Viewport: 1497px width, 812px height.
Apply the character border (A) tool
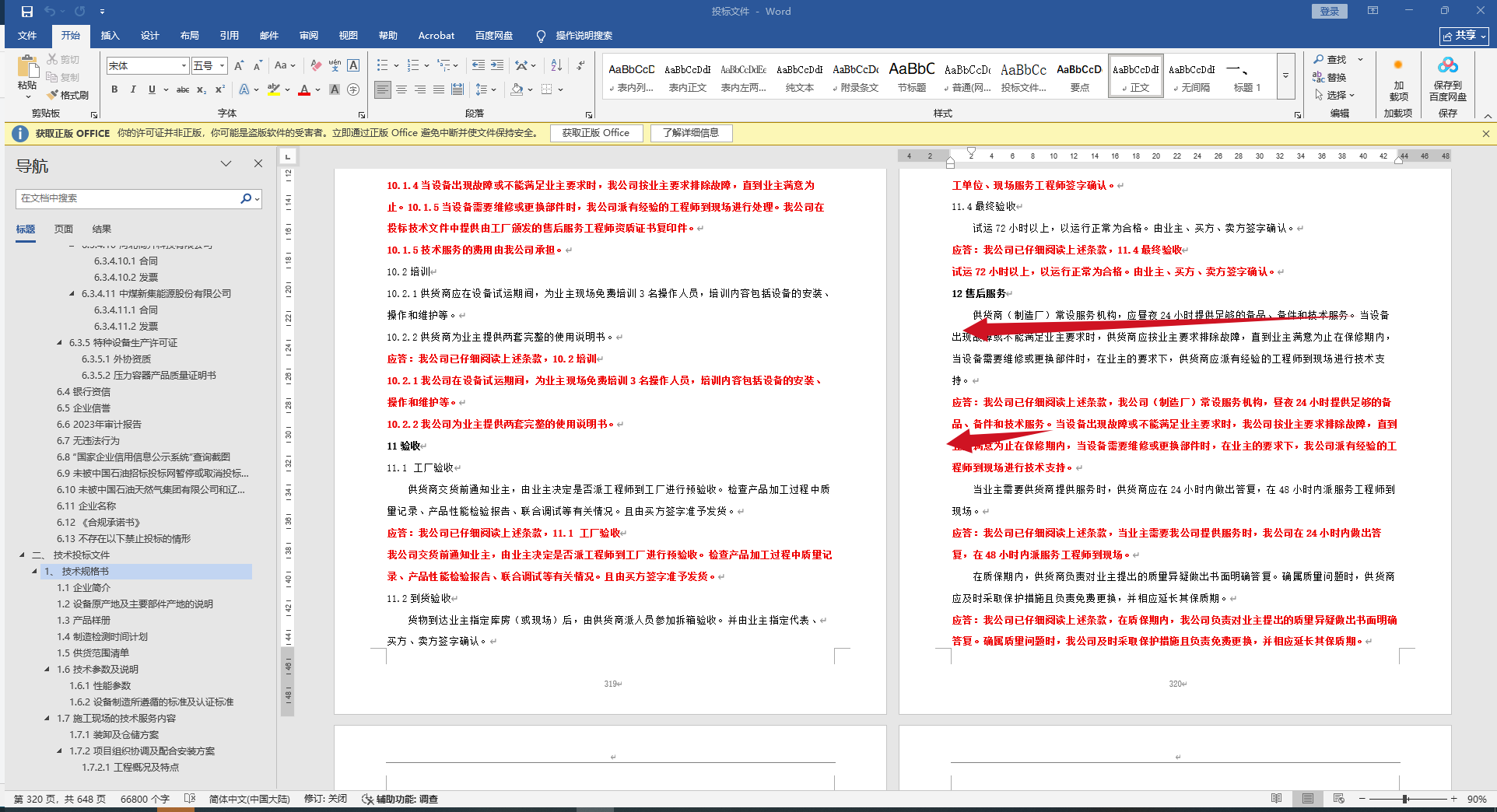click(353, 65)
